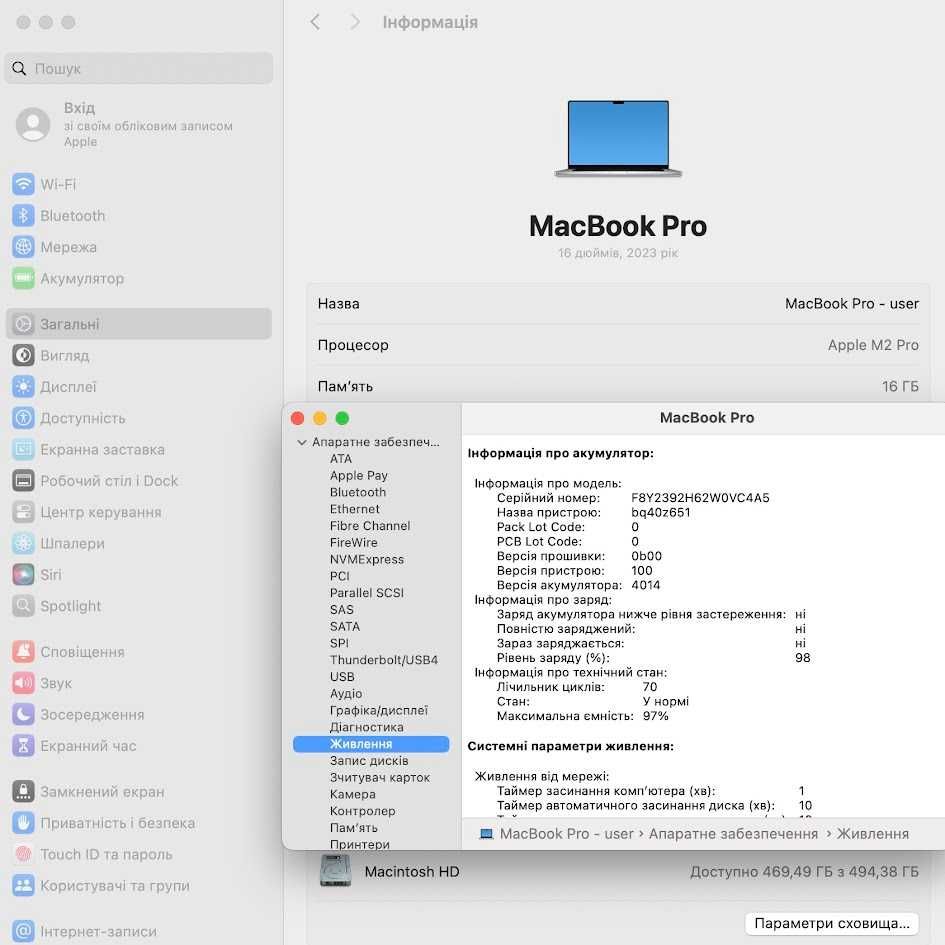
Task: Open the Дисплеї icon
Action: click(23, 386)
